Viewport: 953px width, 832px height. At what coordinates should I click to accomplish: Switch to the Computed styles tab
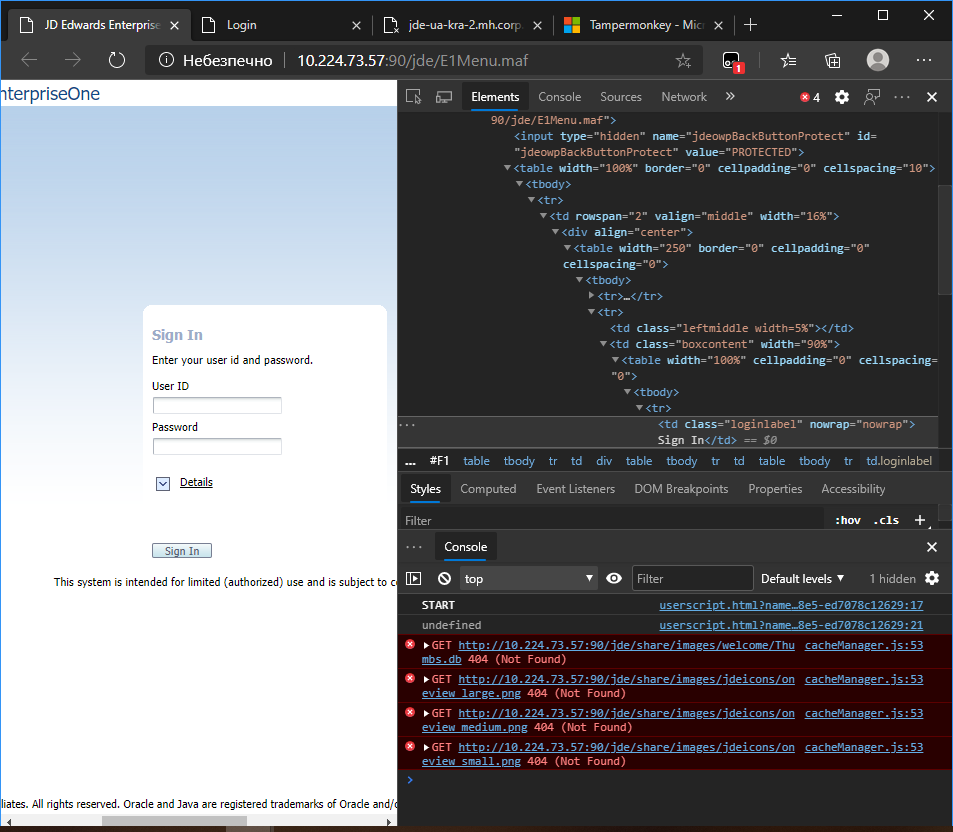point(488,489)
